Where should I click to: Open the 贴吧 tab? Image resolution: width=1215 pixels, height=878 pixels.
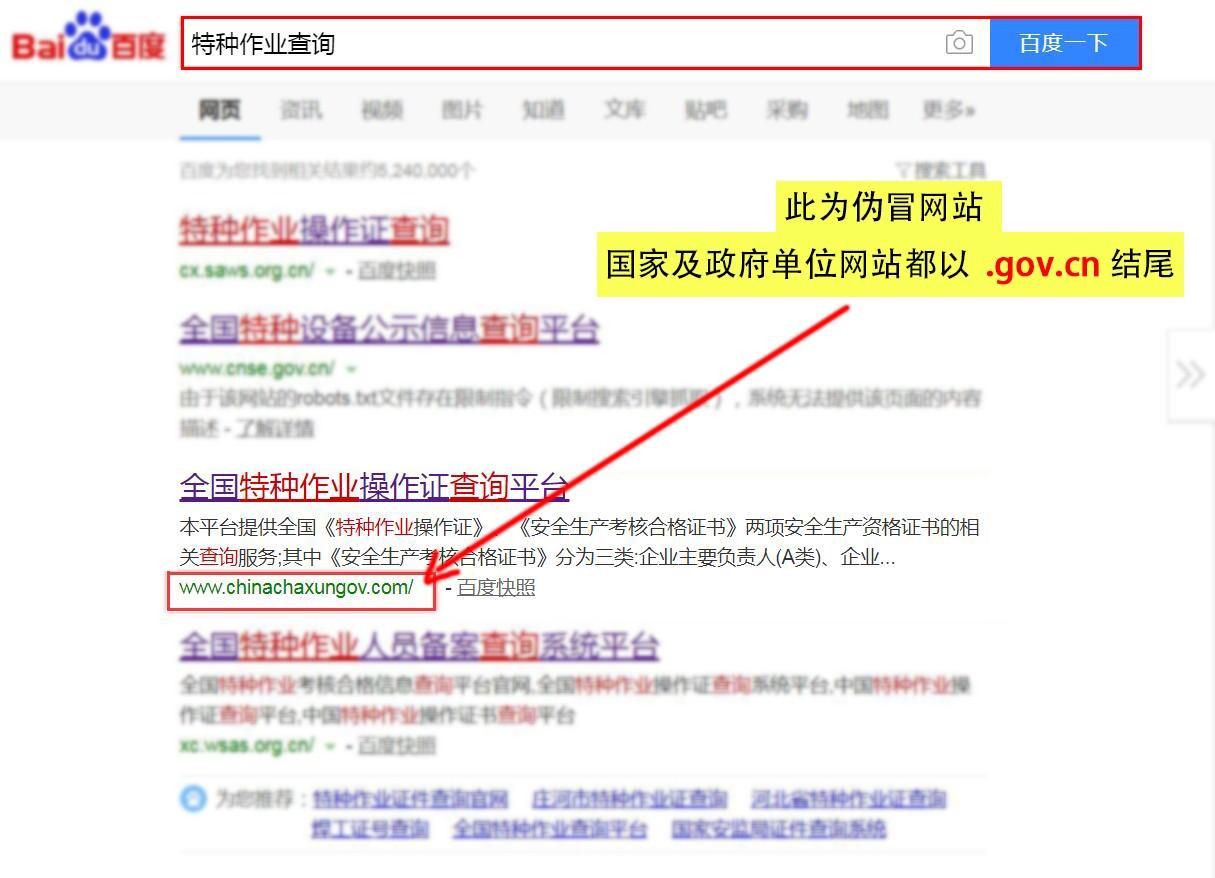pos(705,110)
